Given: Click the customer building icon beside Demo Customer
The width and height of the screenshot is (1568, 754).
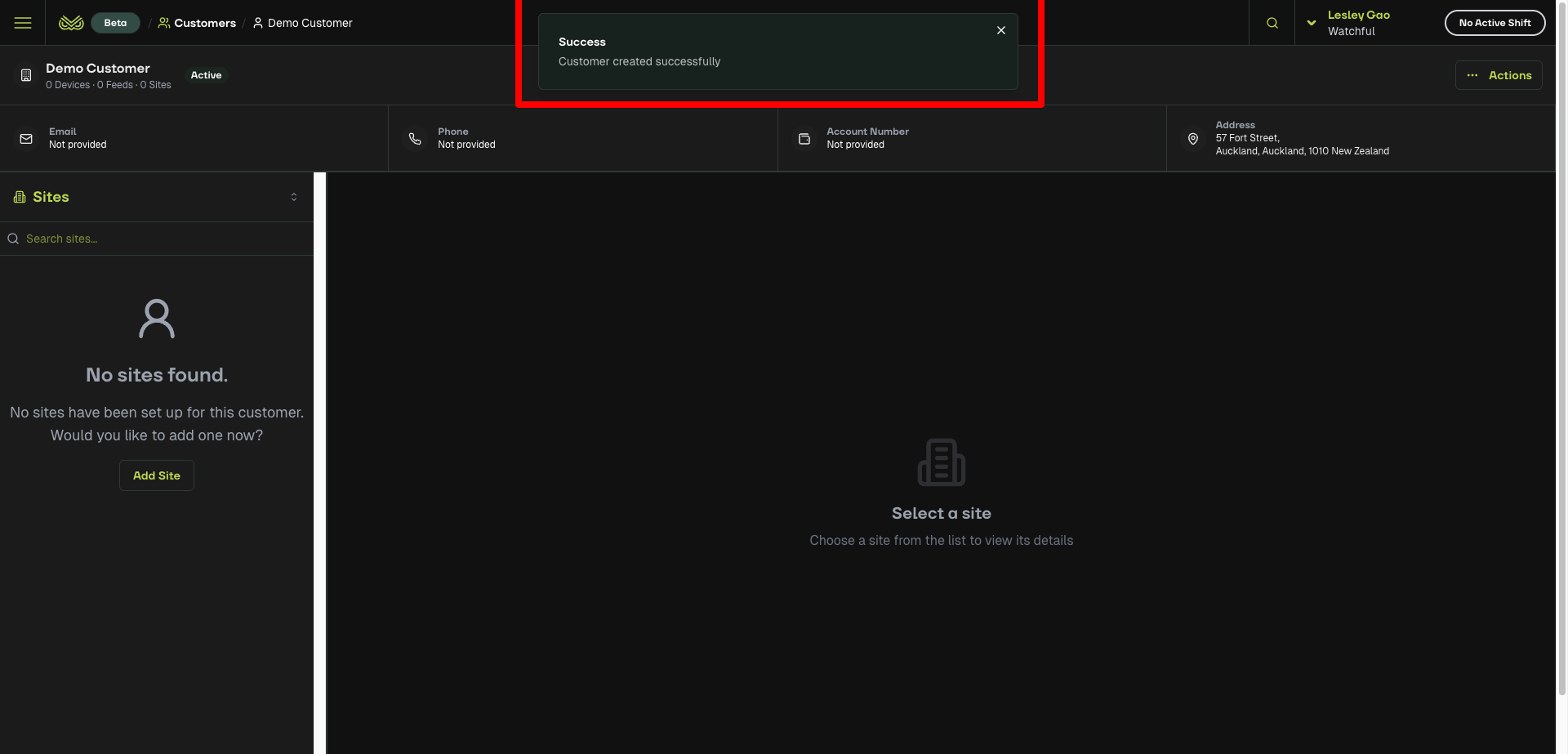Looking at the screenshot, I should click(x=26, y=75).
